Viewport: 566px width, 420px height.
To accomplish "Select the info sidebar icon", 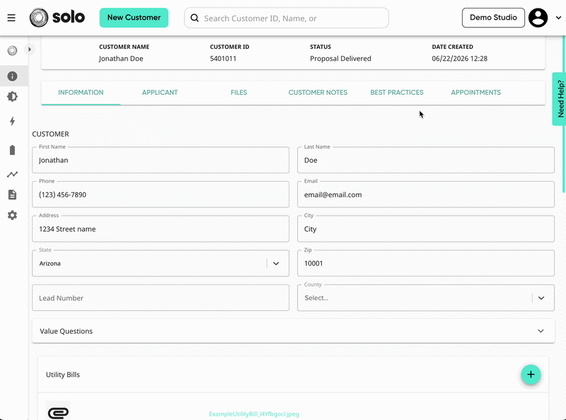I will point(12,76).
